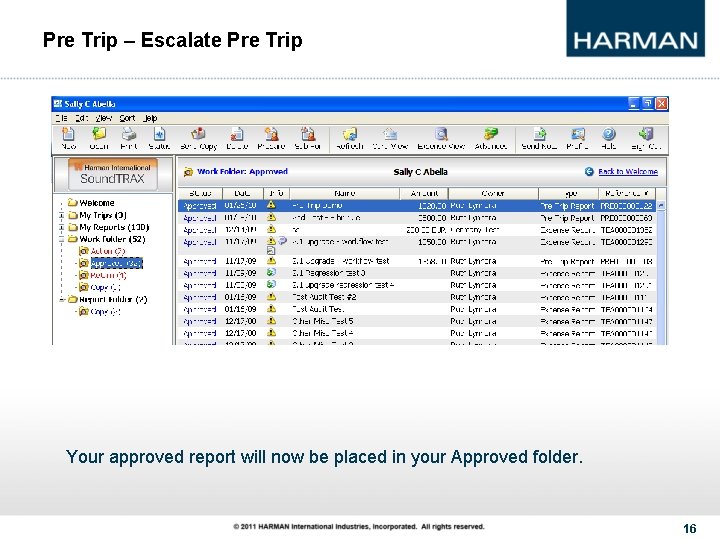Click green info icon in 5.1 Regression test row
Viewport: 720px width, 540px height.
pyautogui.click(x=271, y=273)
